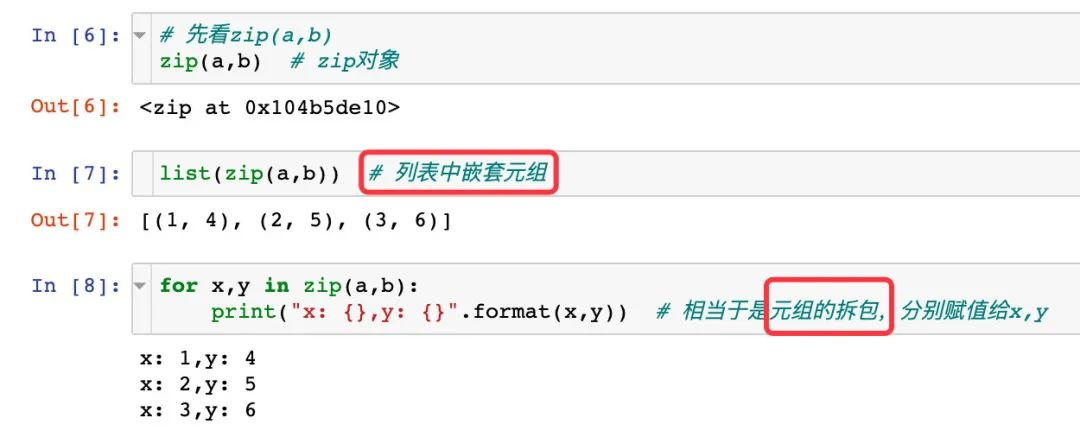Click the In [8] cell prompt
1080x437 pixels.
coord(75,286)
